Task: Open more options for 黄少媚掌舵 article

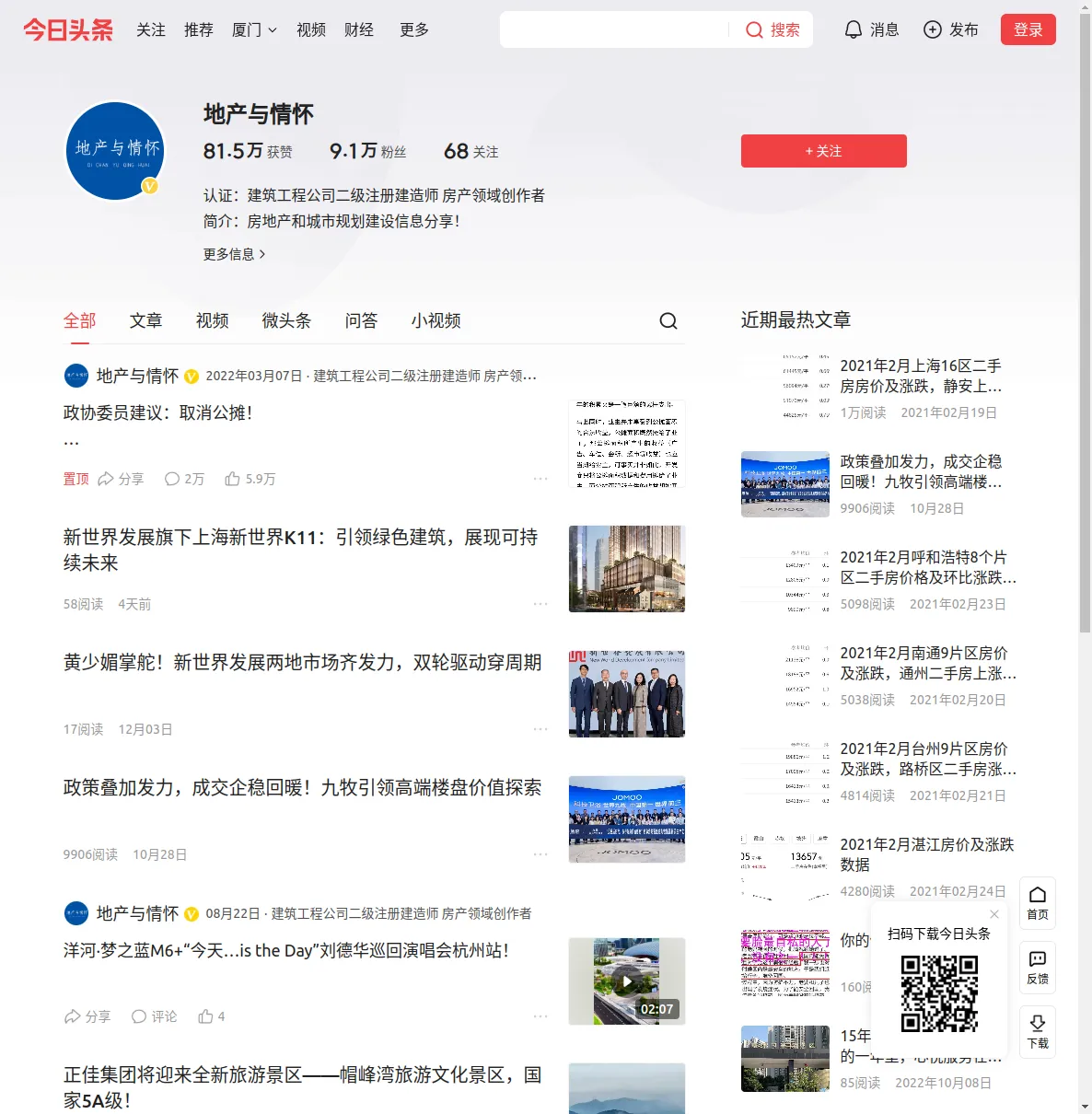Action: (540, 729)
